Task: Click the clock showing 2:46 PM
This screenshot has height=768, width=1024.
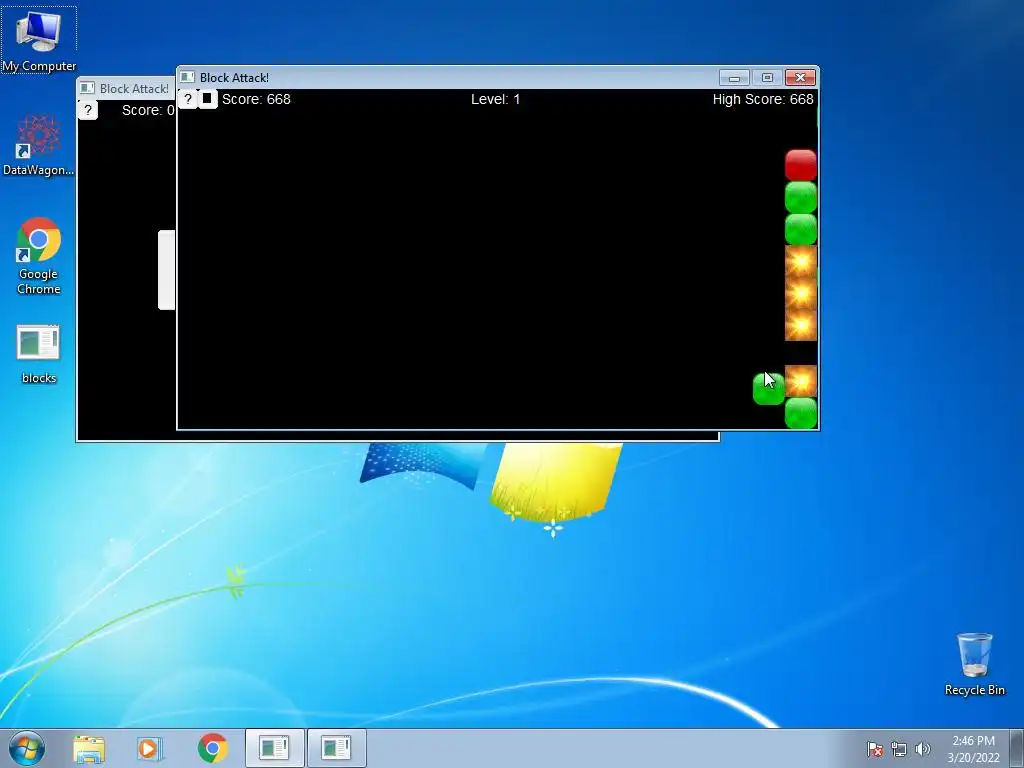Action: (973, 749)
